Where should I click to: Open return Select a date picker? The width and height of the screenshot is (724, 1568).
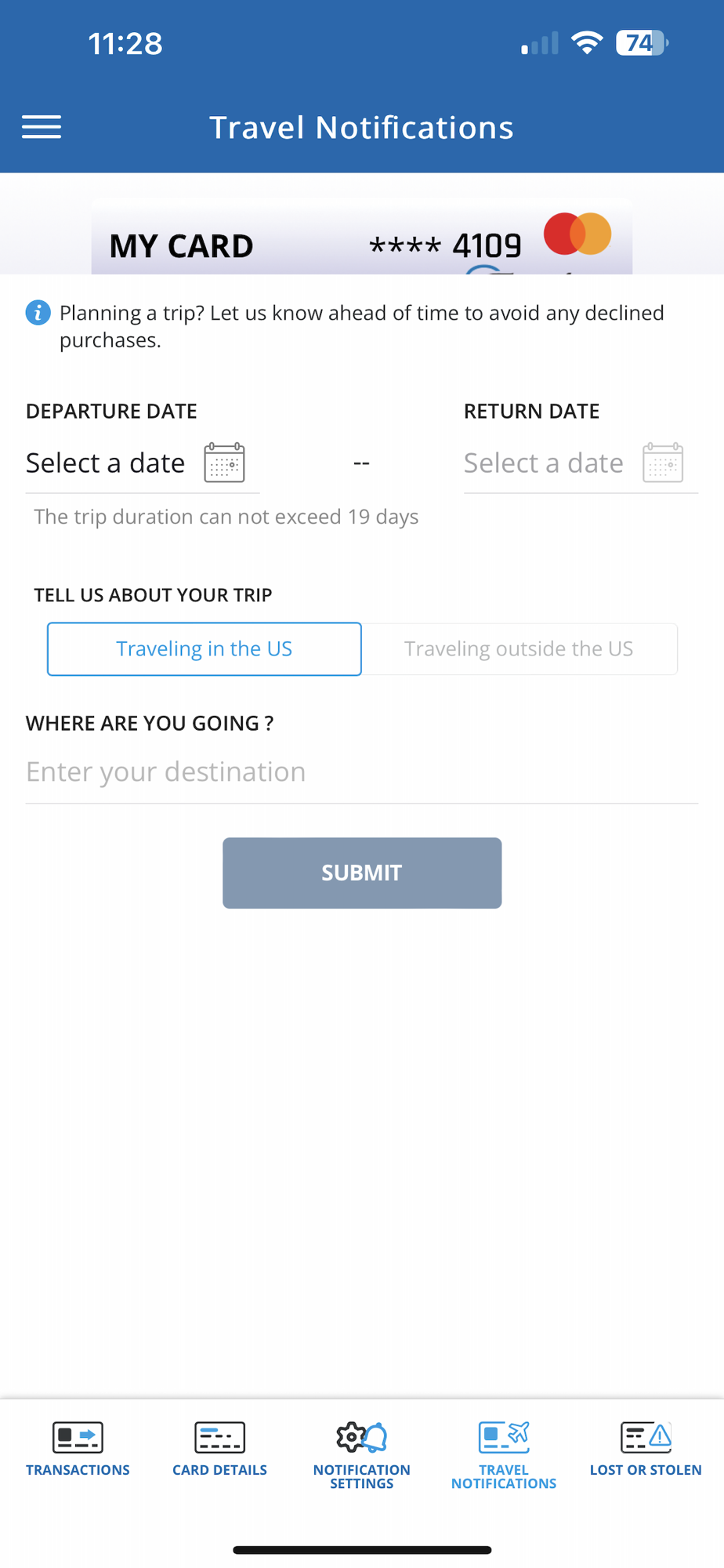[x=544, y=463]
